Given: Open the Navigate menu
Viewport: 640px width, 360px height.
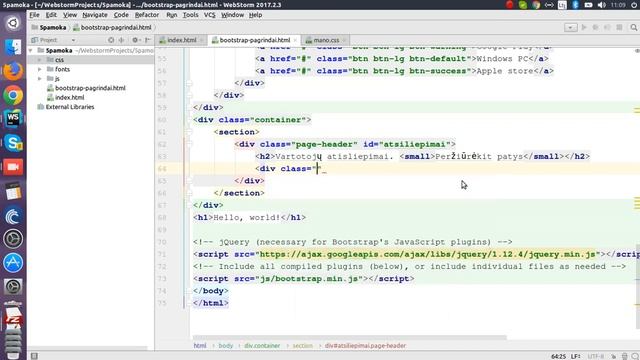Looking at the screenshot, I should point(95,15).
